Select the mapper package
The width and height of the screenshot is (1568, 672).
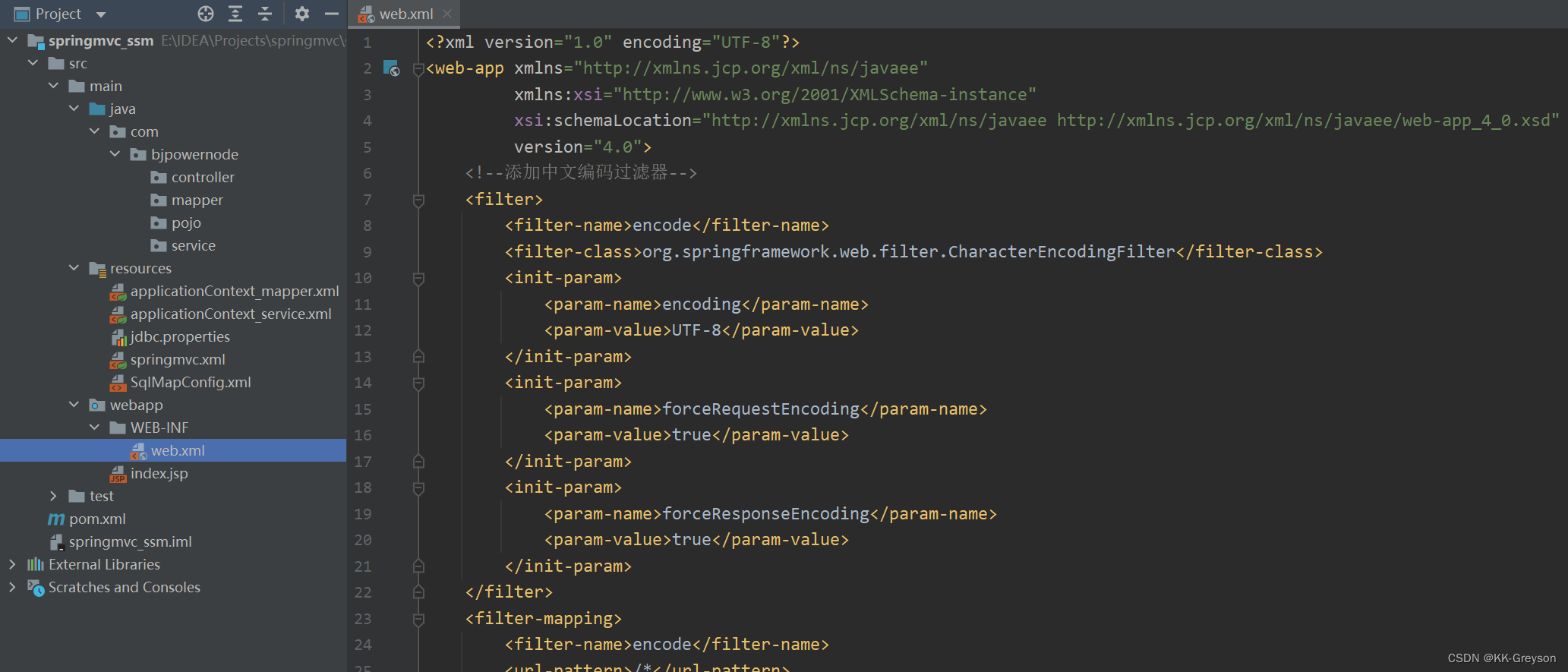(x=197, y=200)
